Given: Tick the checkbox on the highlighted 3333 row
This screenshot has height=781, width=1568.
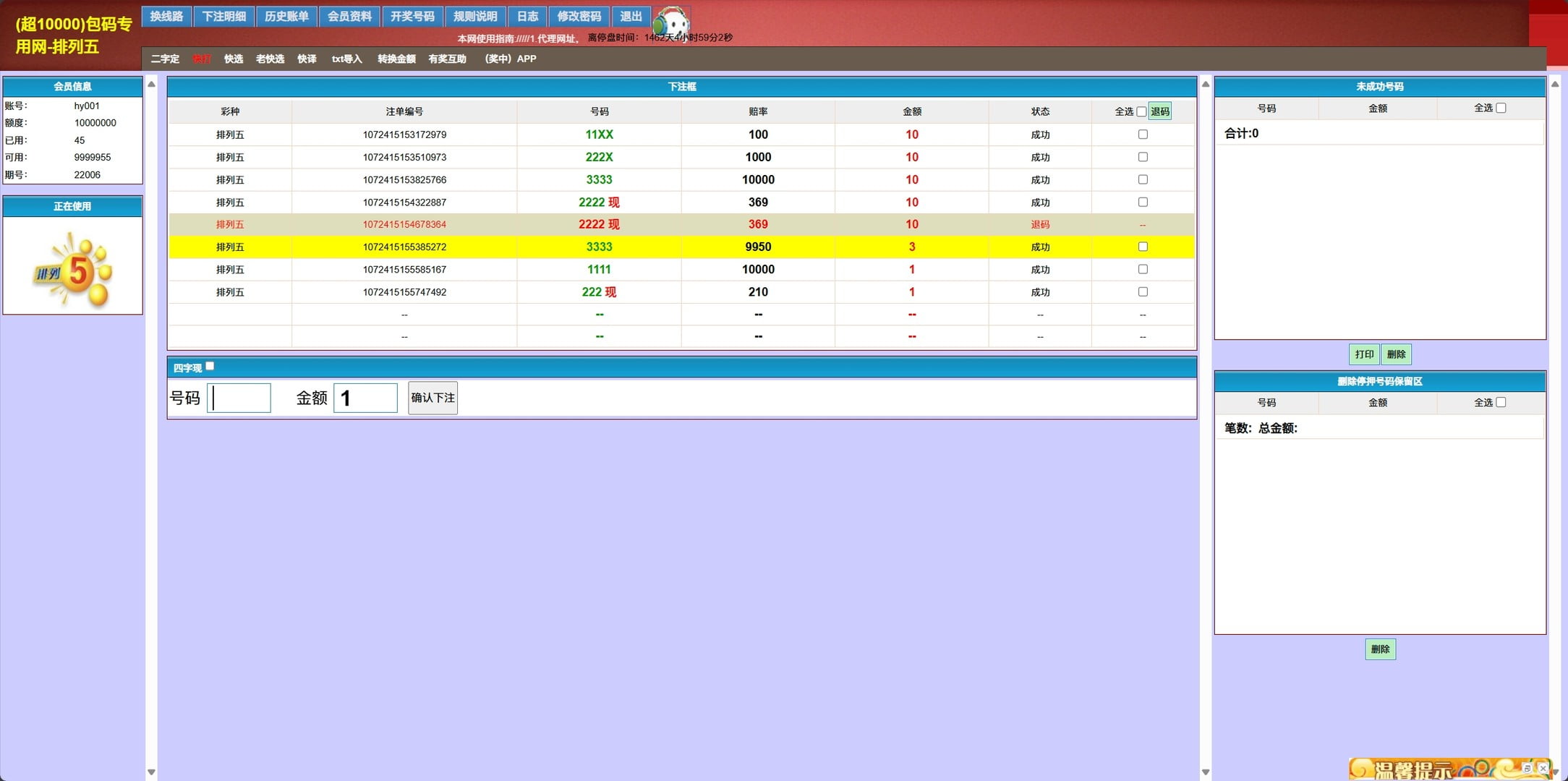Looking at the screenshot, I should tap(1143, 247).
